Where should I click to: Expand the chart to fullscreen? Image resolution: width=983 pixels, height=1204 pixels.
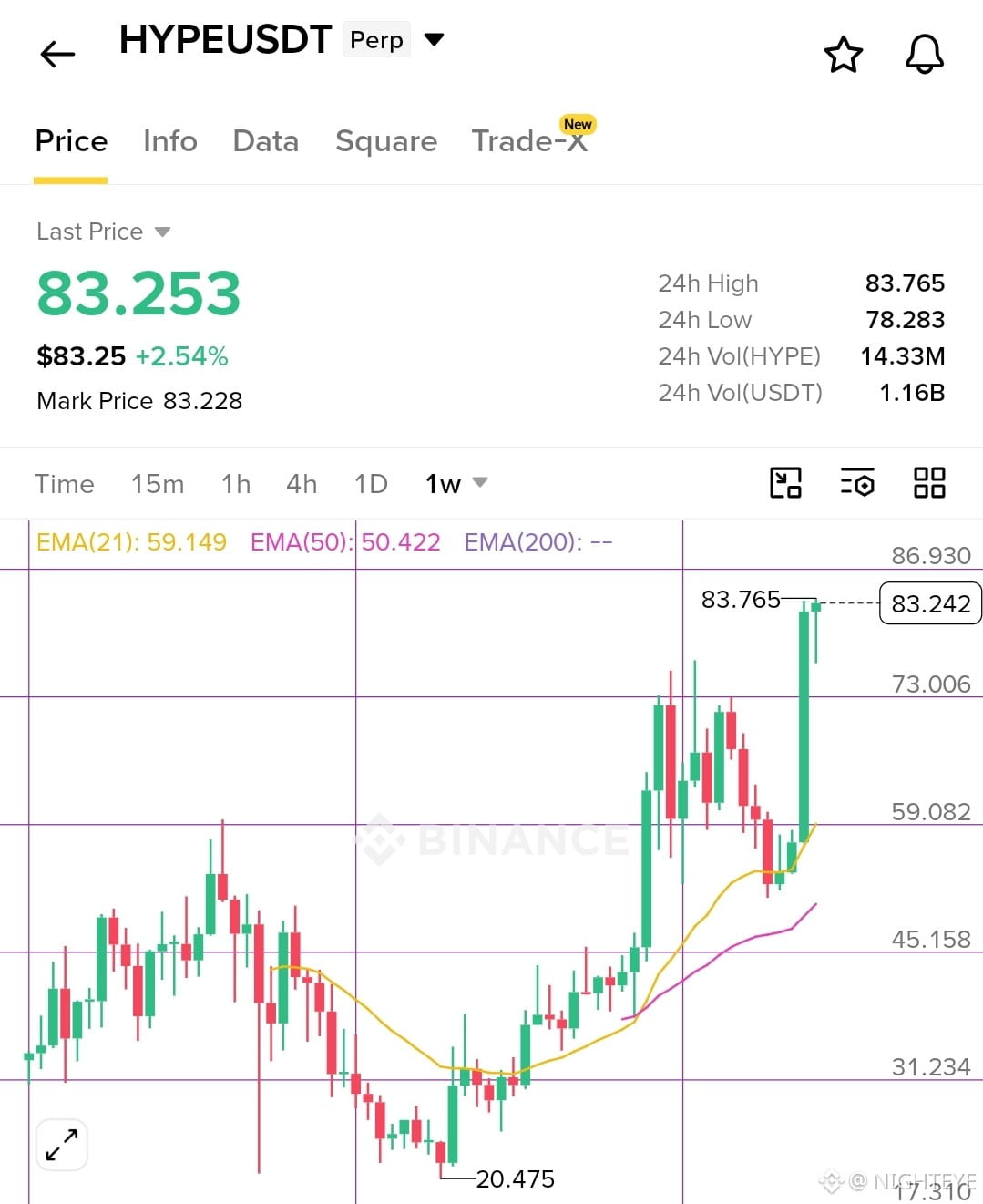[x=62, y=1144]
